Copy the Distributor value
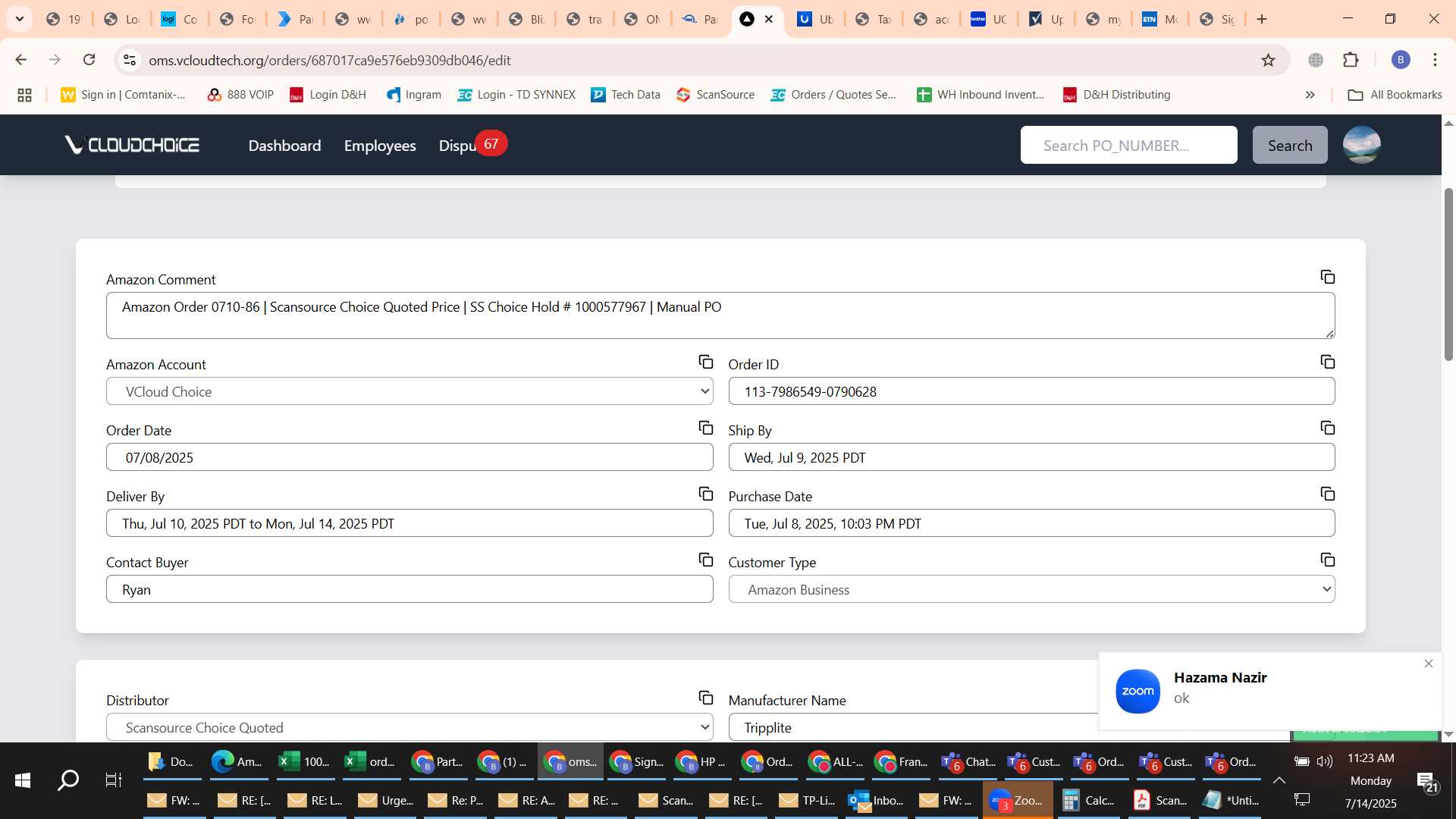The width and height of the screenshot is (1456, 819). (705, 698)
